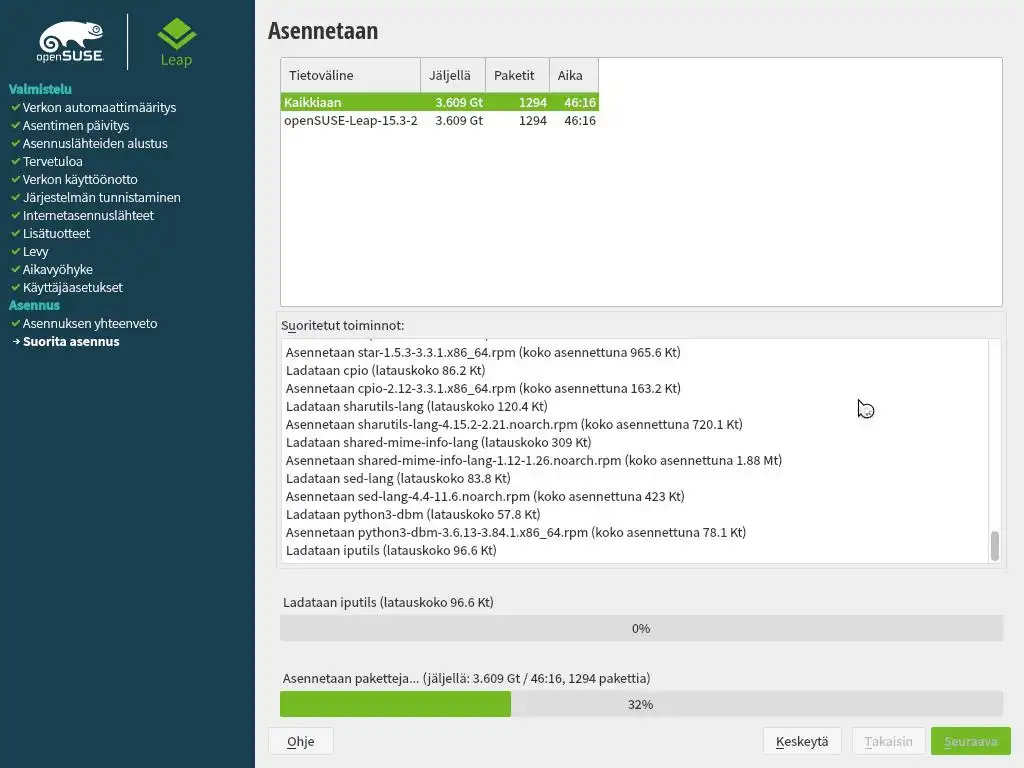
Task: Select log line Ladataan cpio
Action: pyautogui.click(x=385, y=370)
